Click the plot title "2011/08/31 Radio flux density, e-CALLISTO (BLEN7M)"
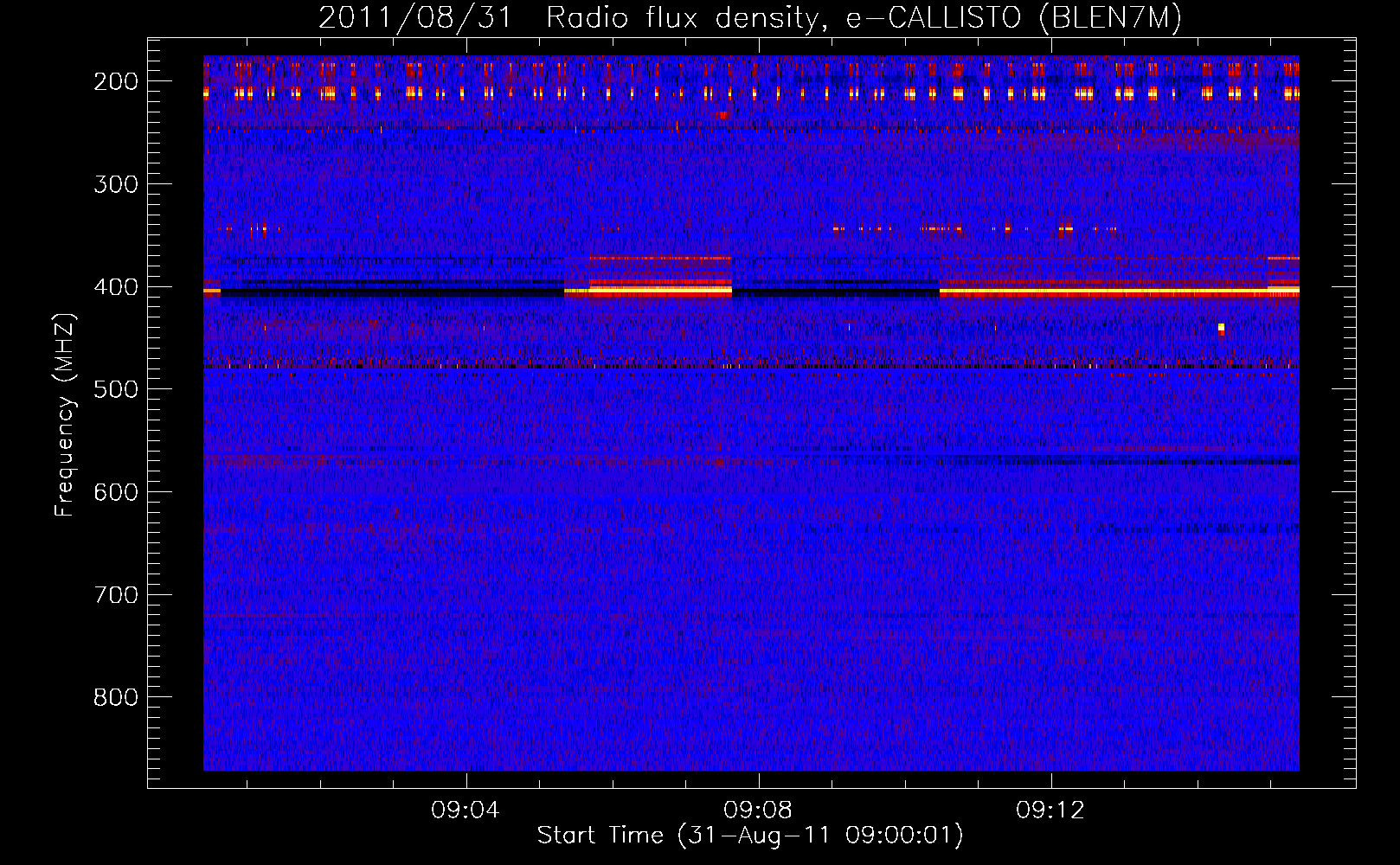This screenshot has height=865, width=1400. 750,17
